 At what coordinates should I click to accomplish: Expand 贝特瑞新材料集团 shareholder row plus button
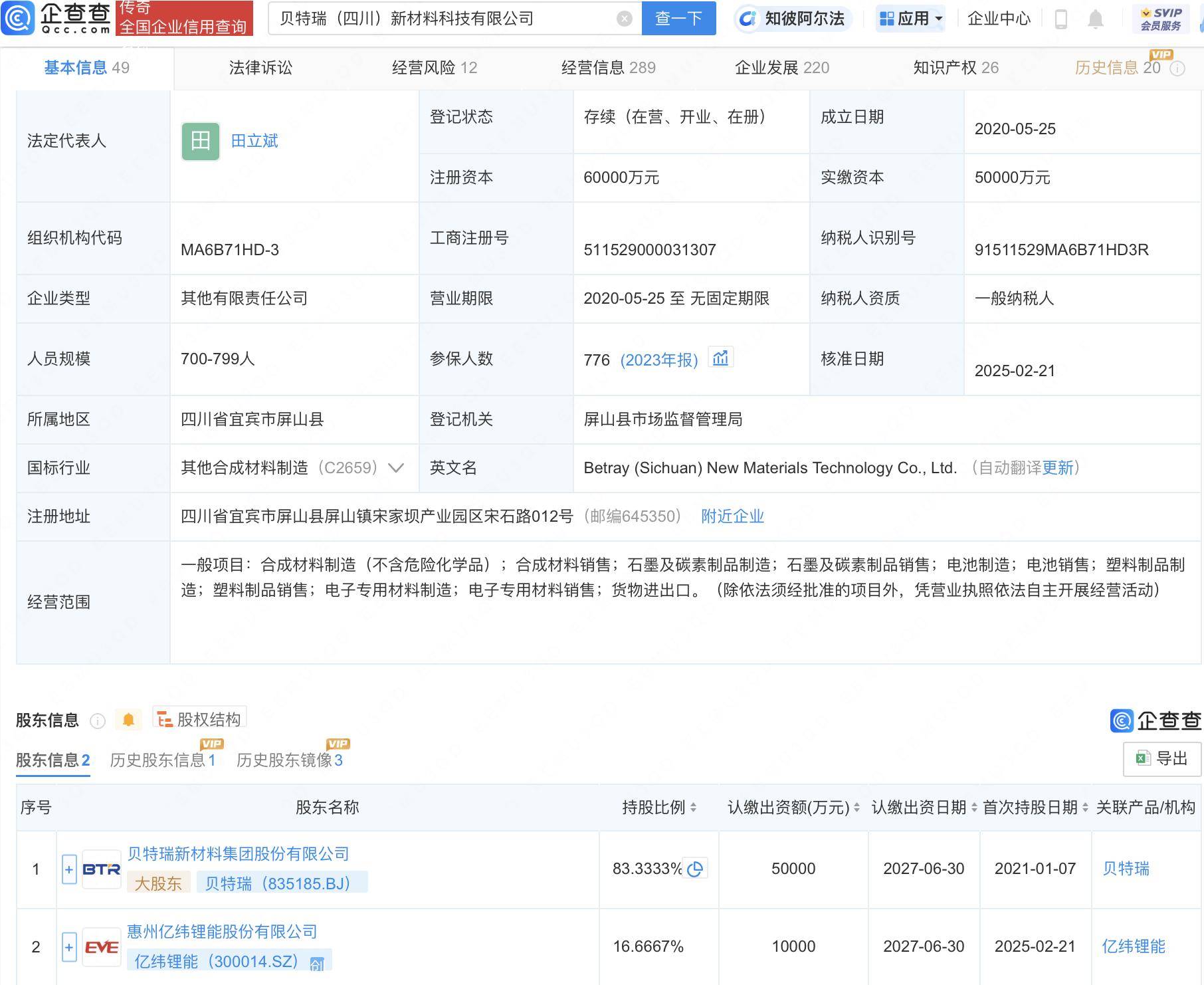coord(68,869)
